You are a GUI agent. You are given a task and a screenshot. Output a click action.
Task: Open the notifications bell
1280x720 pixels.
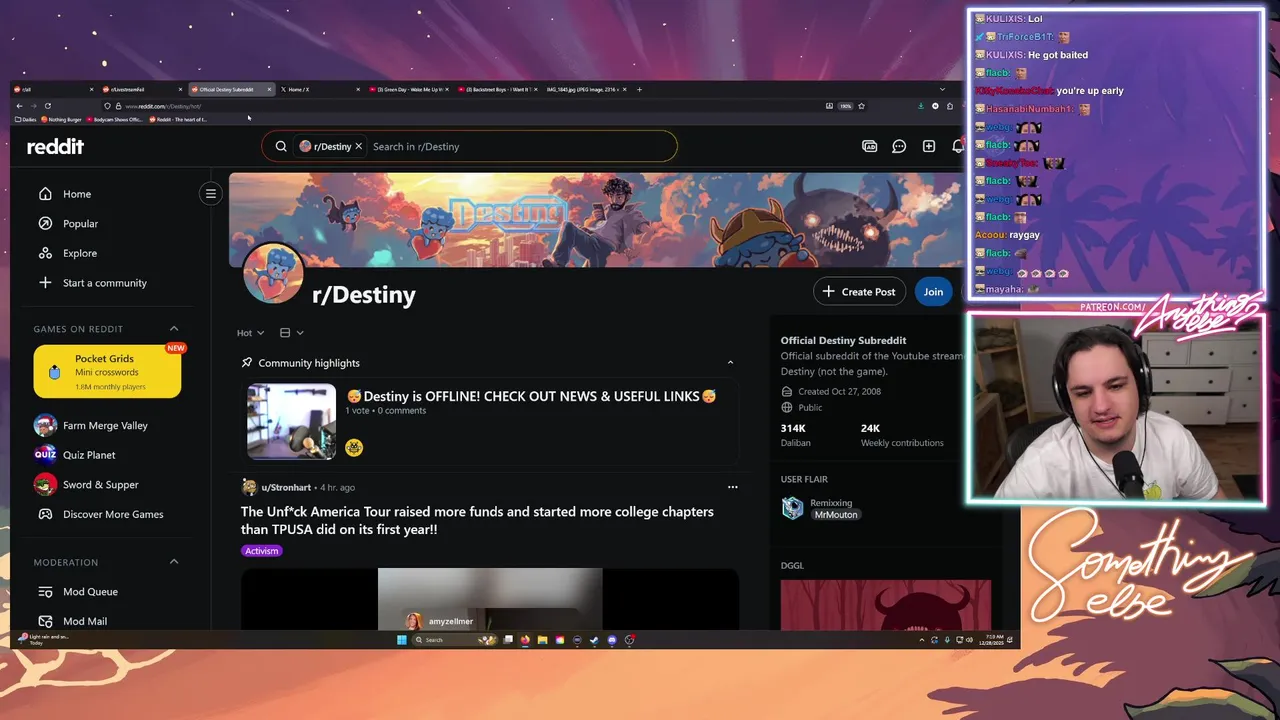point(957,146)
